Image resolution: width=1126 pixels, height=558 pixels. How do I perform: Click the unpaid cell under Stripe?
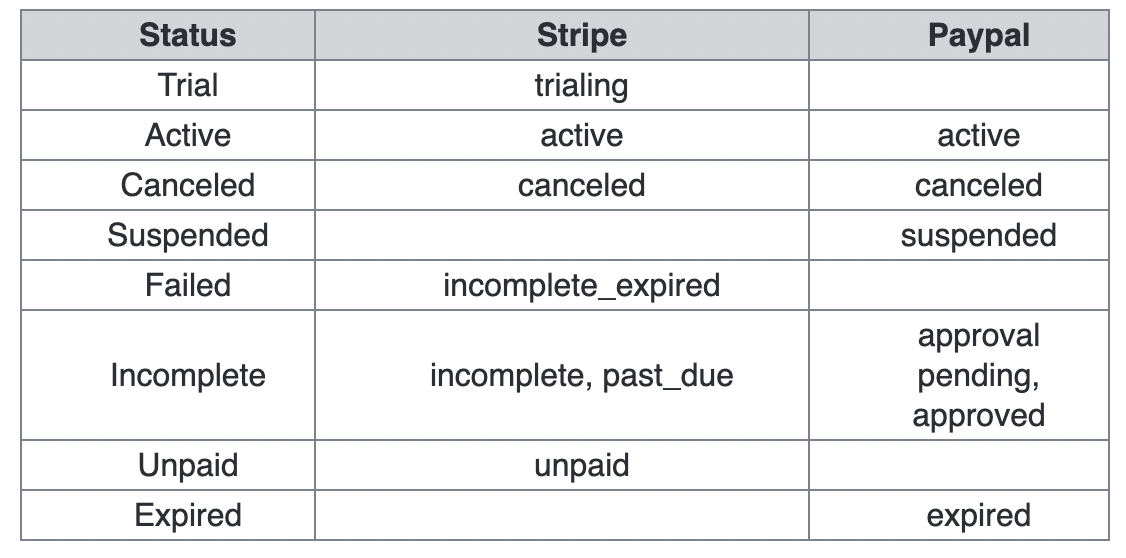pos(581,465)
